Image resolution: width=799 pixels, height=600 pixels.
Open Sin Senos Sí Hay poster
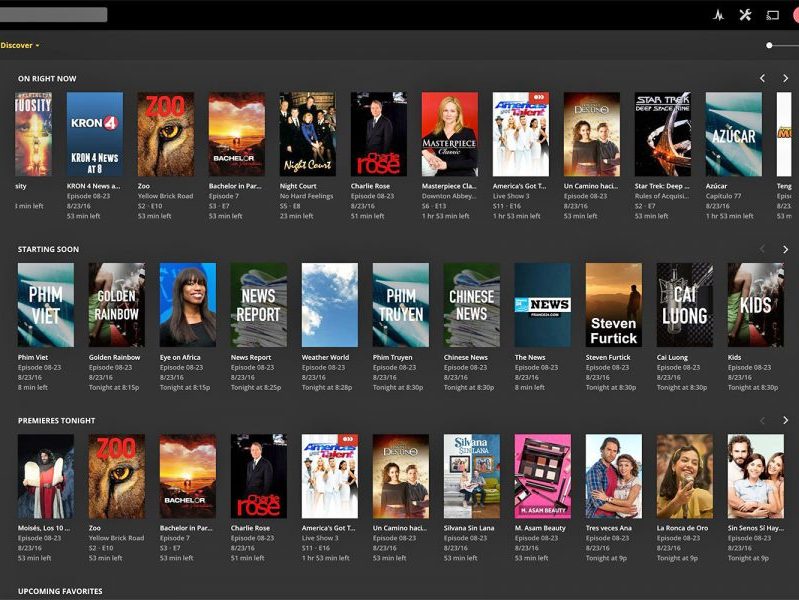pyautogui.click(x=756, y=476)
